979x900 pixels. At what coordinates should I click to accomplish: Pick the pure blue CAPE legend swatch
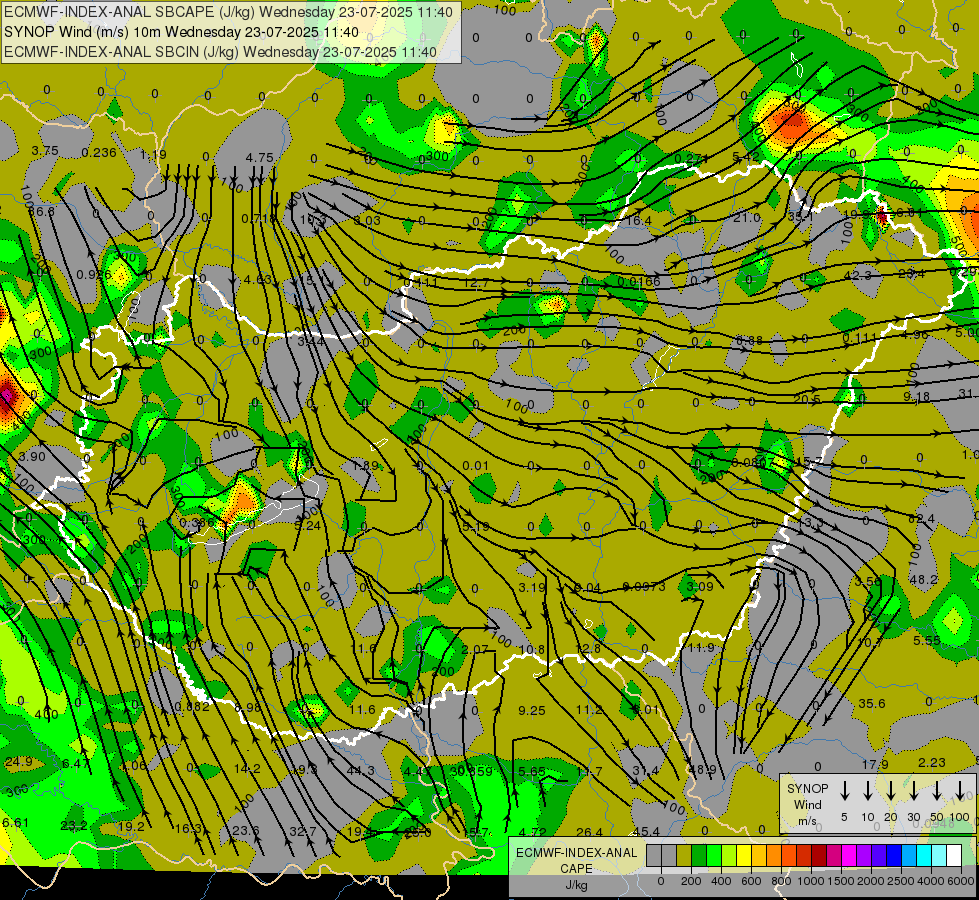(x=893, y=856)
